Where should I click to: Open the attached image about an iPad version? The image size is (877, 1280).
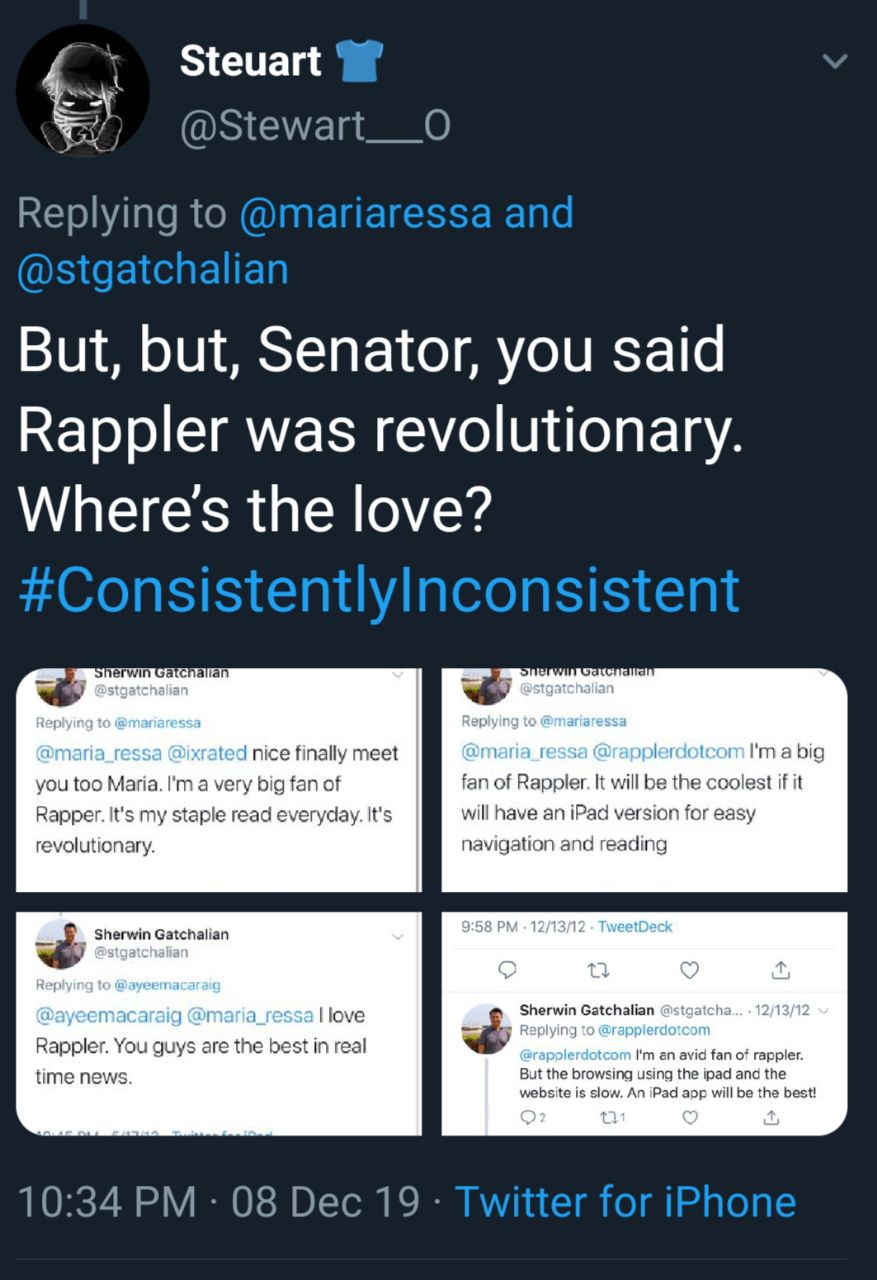(644, 779)
